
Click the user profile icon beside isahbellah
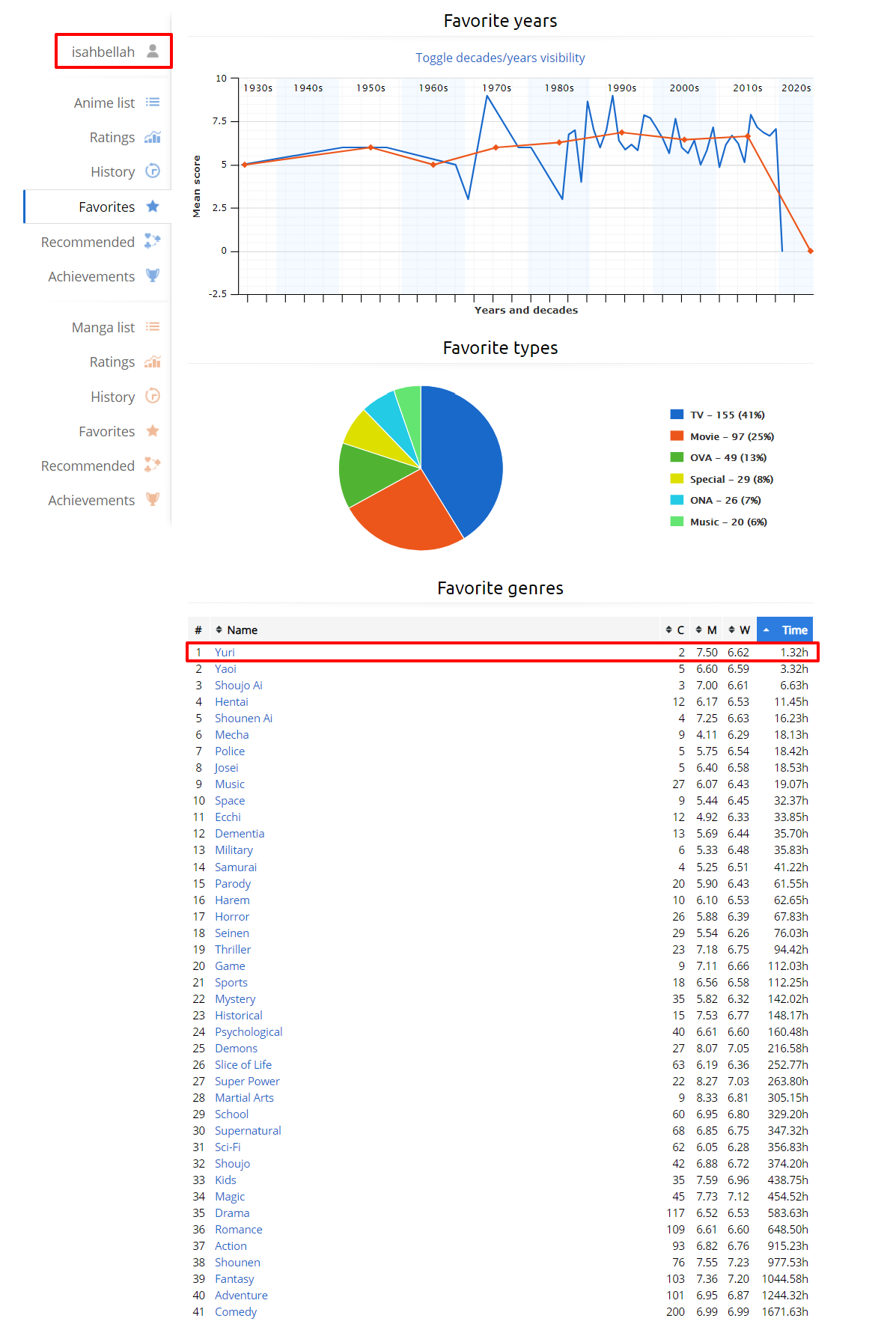click(153, 51)
